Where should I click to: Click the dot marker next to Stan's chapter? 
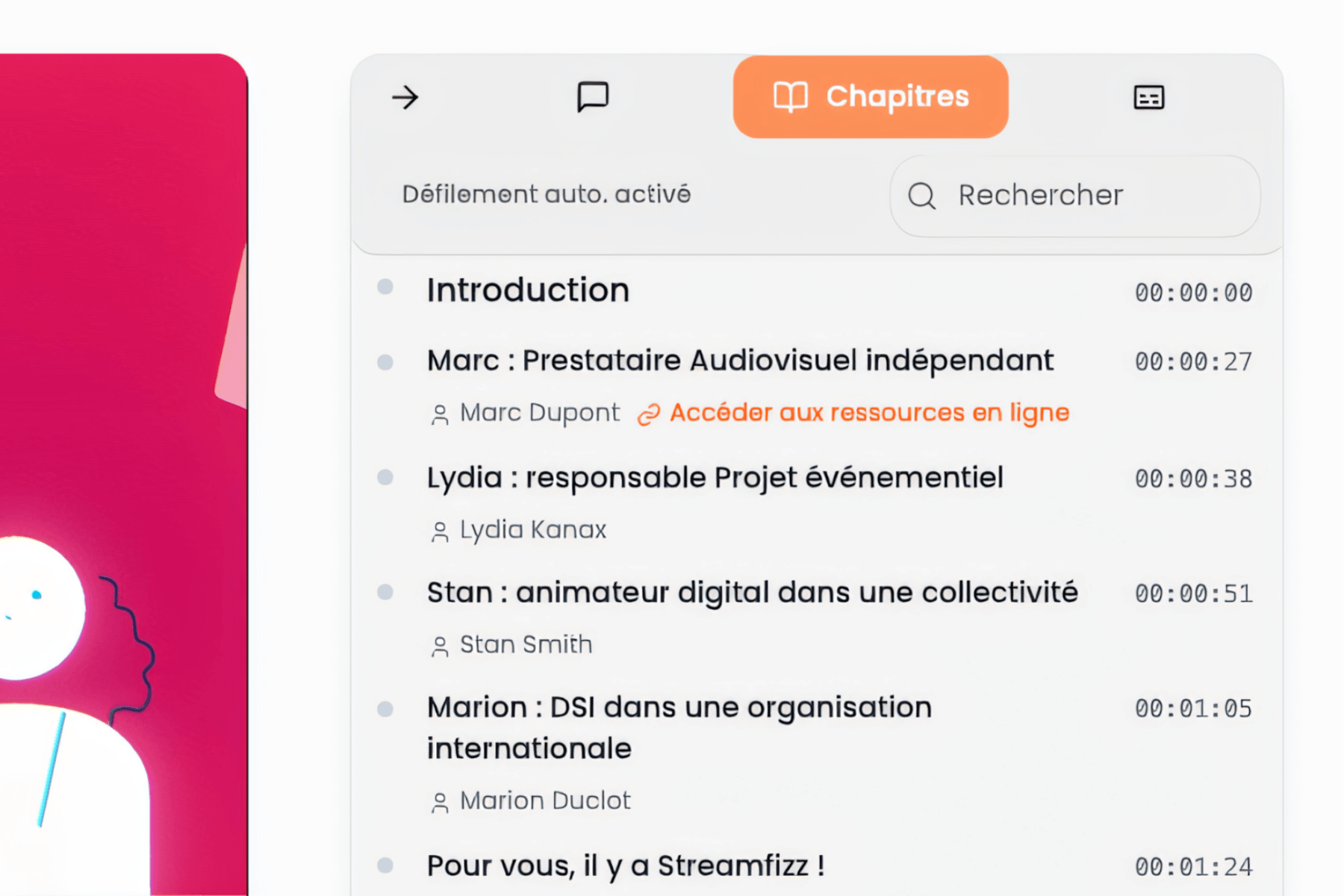pos(385,592)
